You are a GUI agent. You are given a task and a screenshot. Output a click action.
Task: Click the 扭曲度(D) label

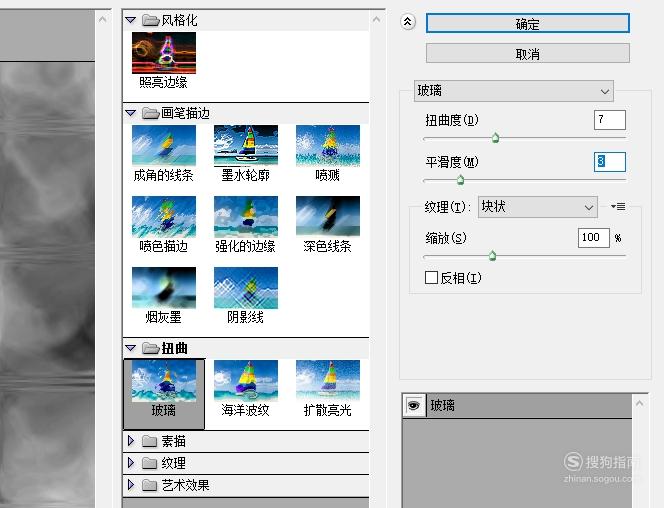[452, 120]
